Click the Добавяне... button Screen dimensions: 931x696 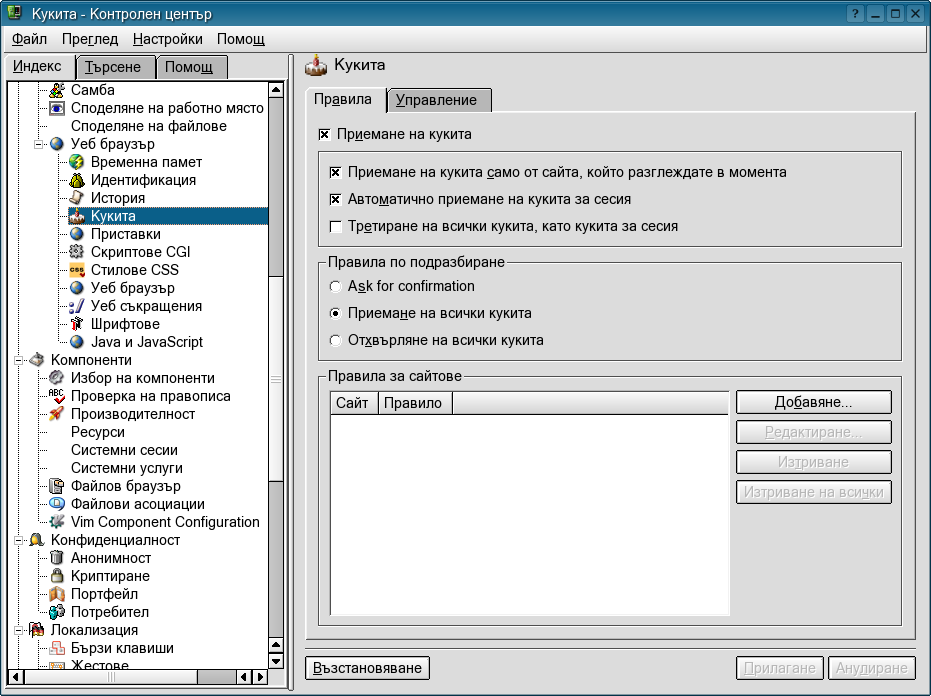(813, 402)
